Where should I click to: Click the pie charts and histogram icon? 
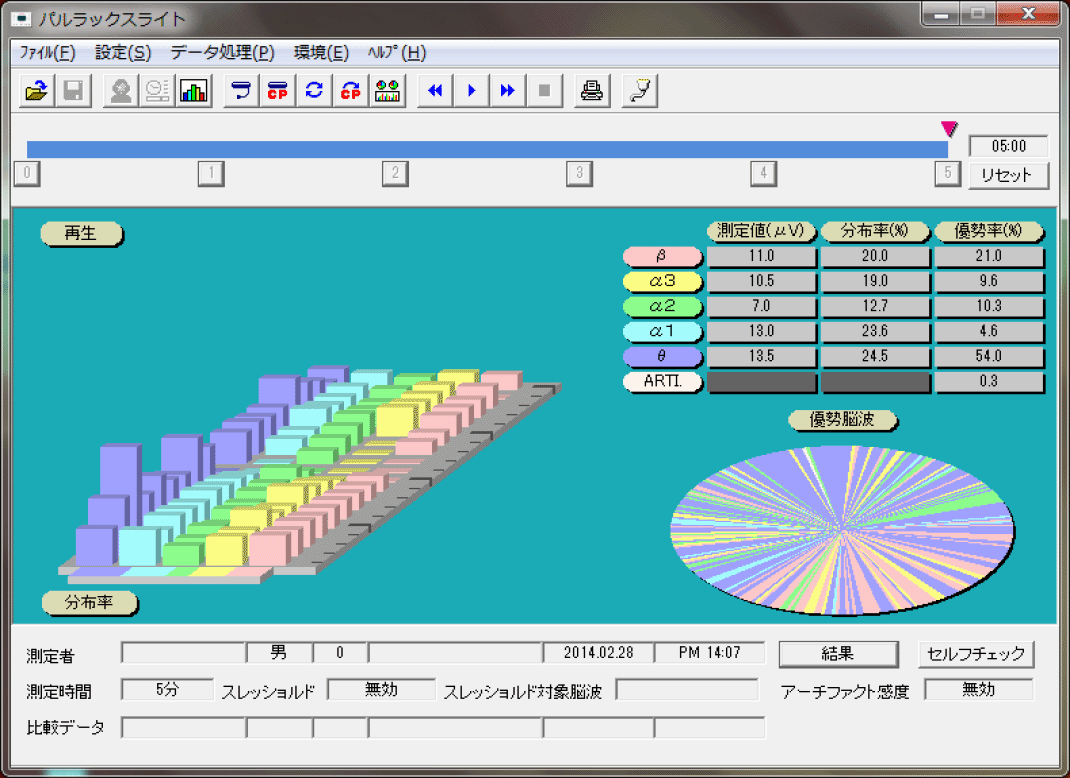[388, 91]
